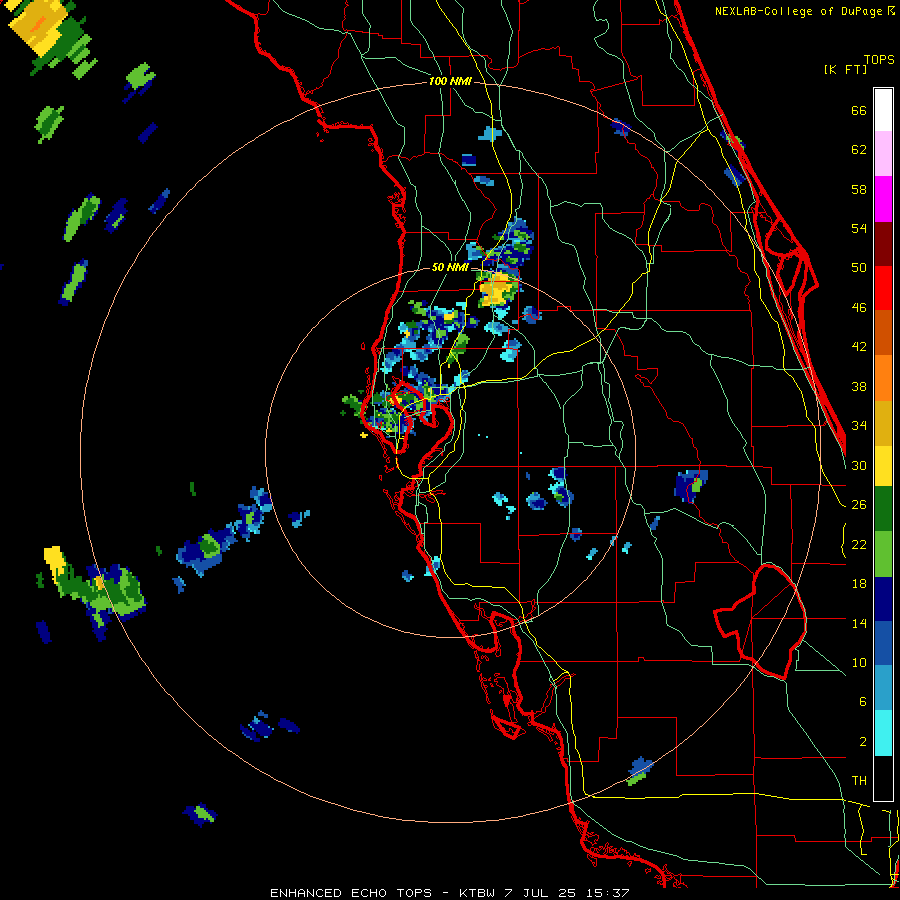Select the white swatch beside legend value 66
The image size is (900, 900).
click(883, 110)
